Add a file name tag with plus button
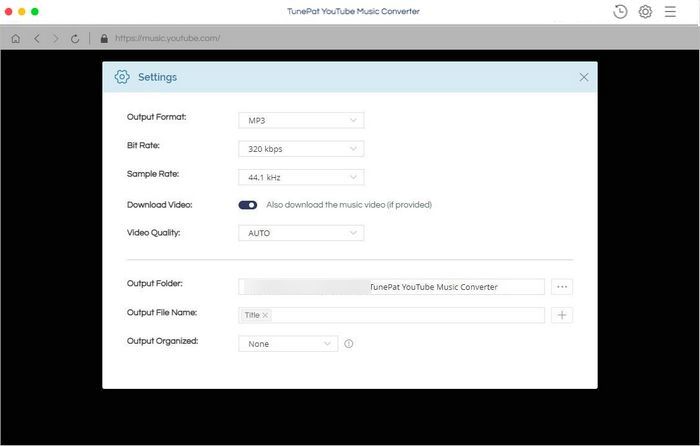The image size is (700, 446). pos(562,315)
